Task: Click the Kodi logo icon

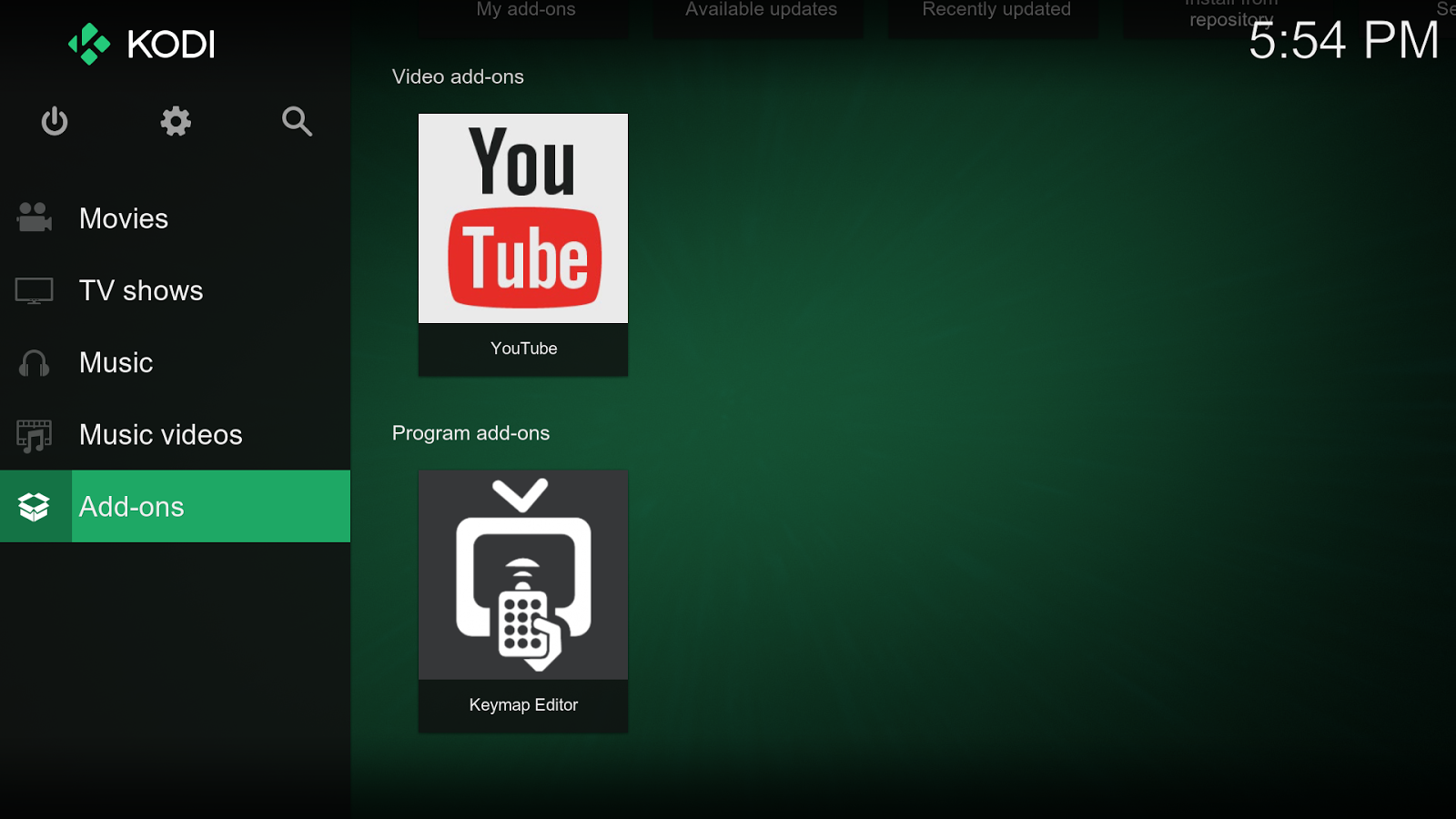Action: click(89, 44)
